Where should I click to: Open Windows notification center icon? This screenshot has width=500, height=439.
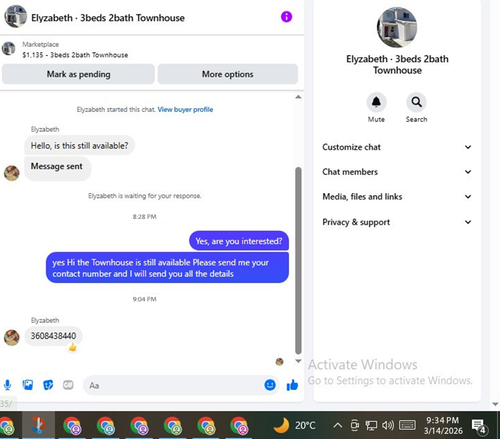(480, 426)
